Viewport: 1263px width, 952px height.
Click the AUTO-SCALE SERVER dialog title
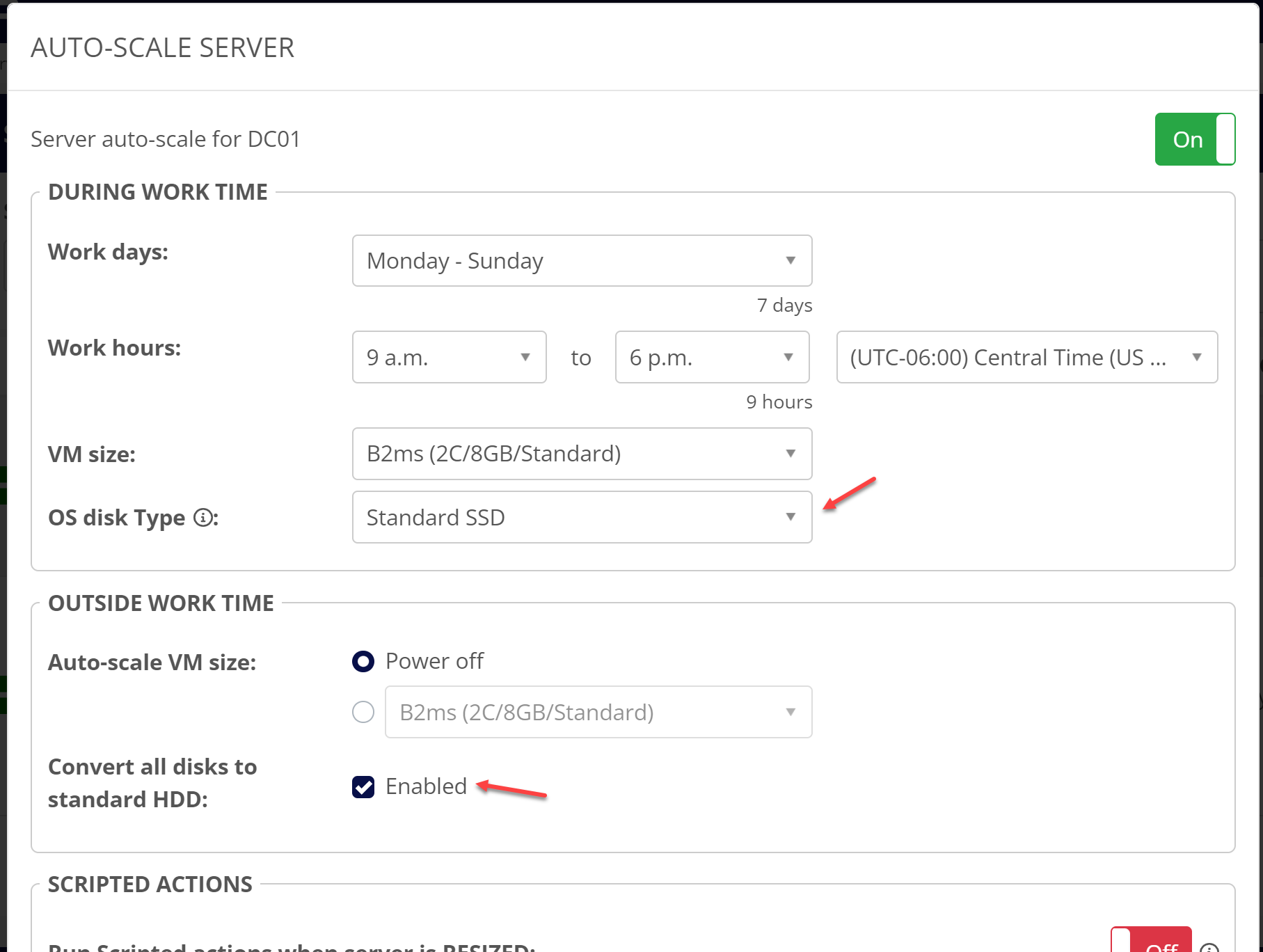coord(163,48)
